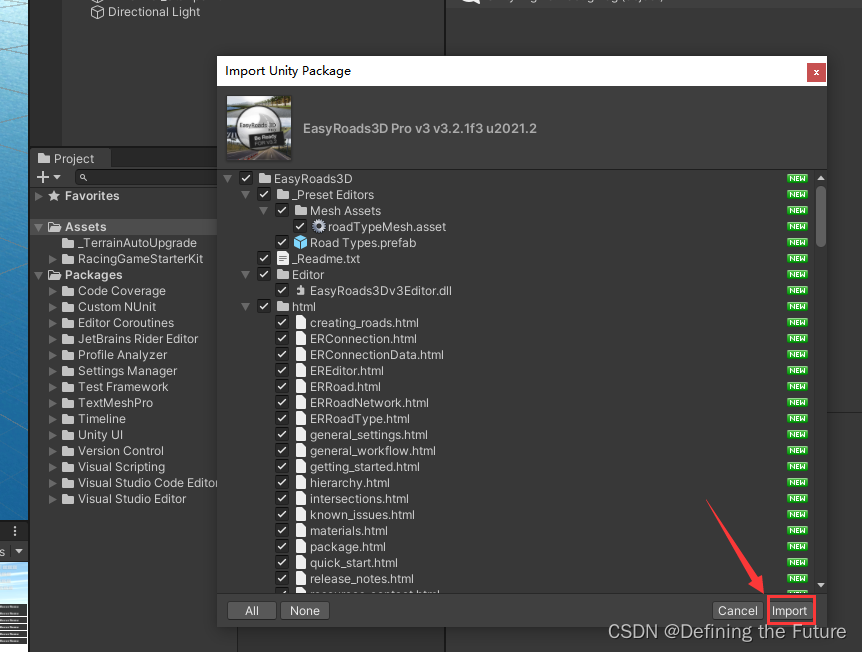Click the Favorites star icon in Project panel
The image size is (862, 652).
point(54,196)
